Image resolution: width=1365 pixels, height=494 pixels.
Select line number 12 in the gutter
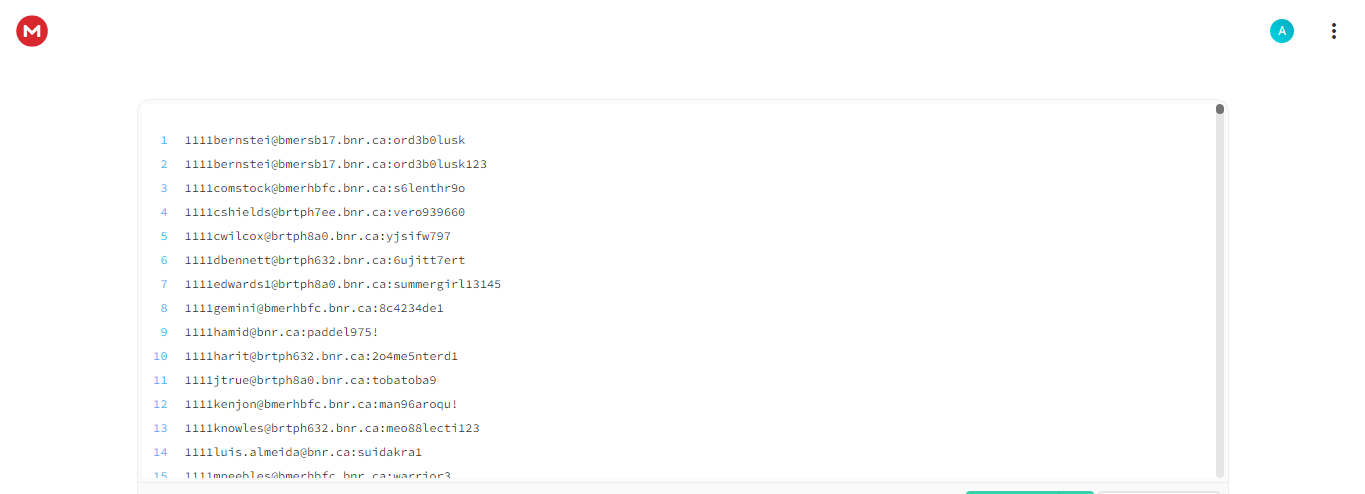click(161, 404)
